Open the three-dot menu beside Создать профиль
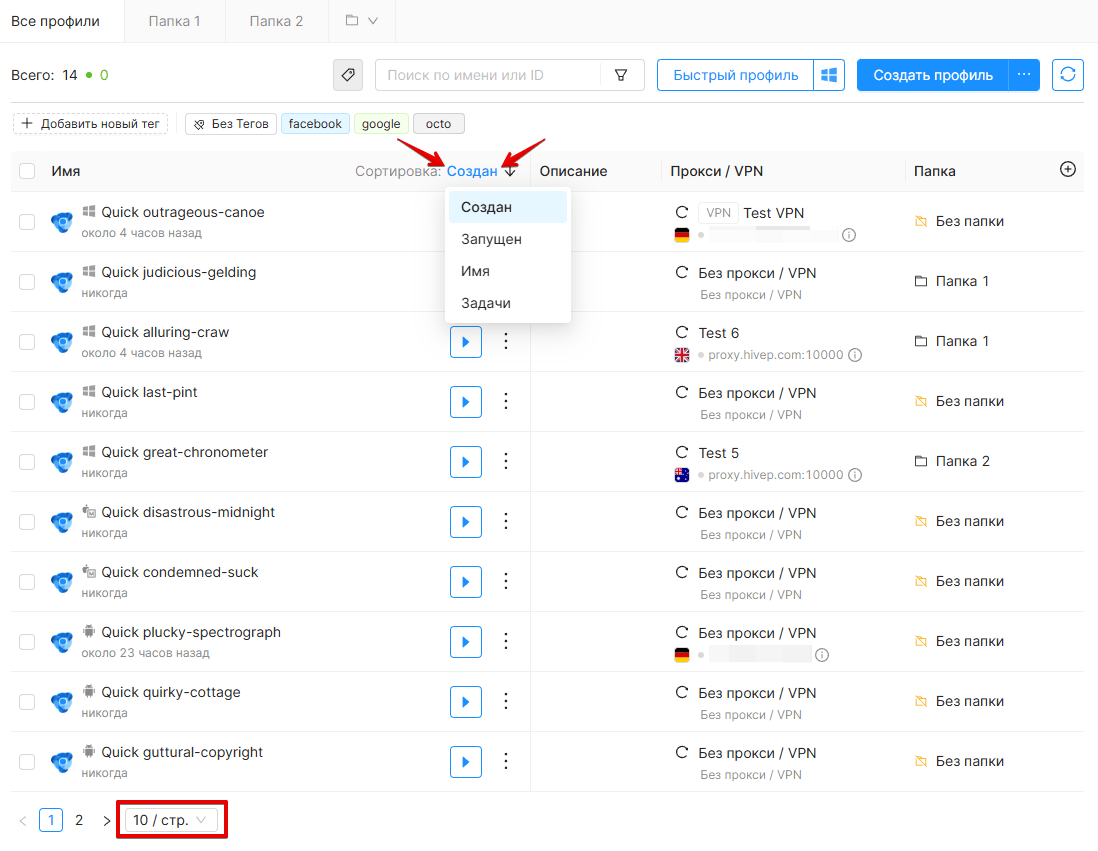 point(1024,75)
